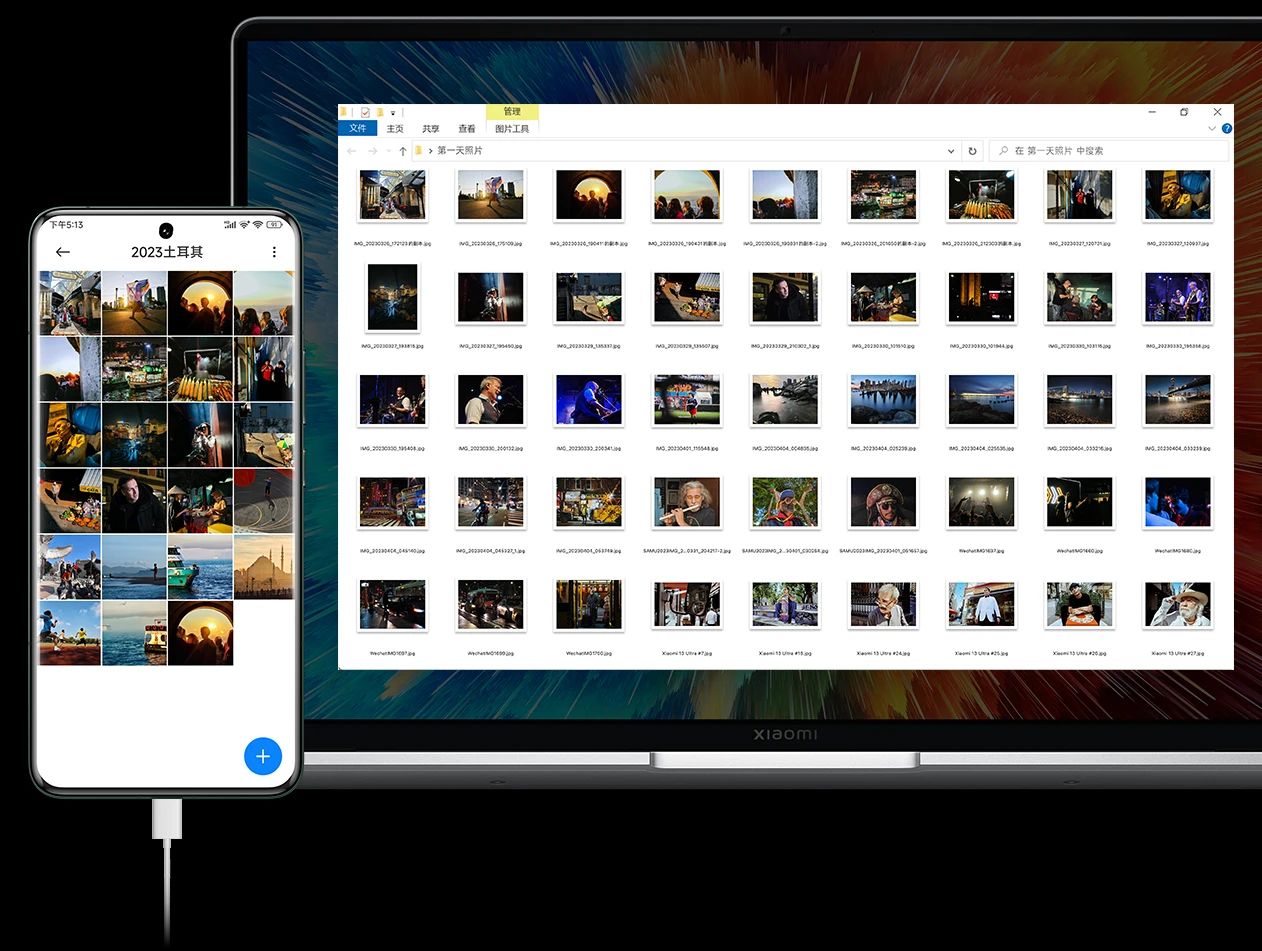
Task: Open recent locations dropdown beside forward arrow
Action: [388, 151]
